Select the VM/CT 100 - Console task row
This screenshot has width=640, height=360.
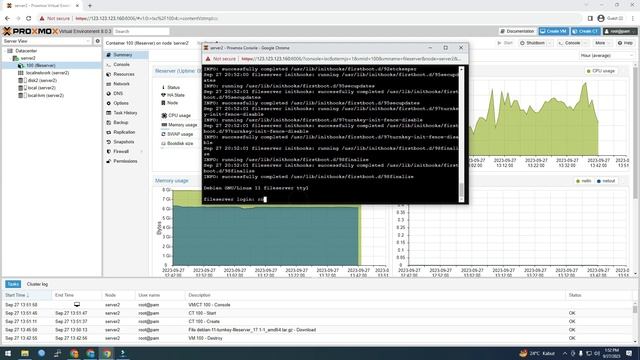tap(318, 305)
